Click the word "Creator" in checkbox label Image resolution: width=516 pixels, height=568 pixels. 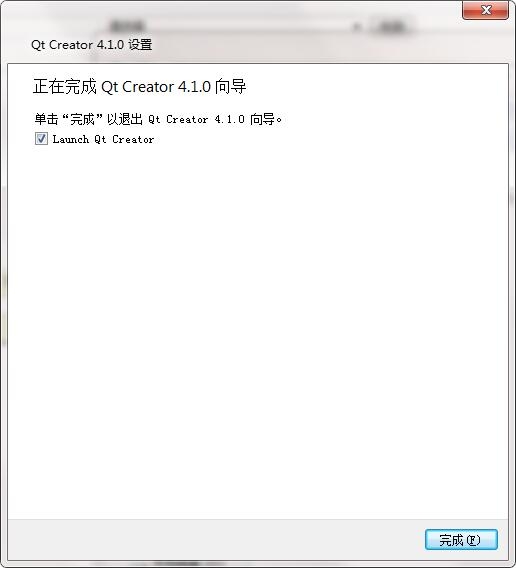tap(133, 139)
